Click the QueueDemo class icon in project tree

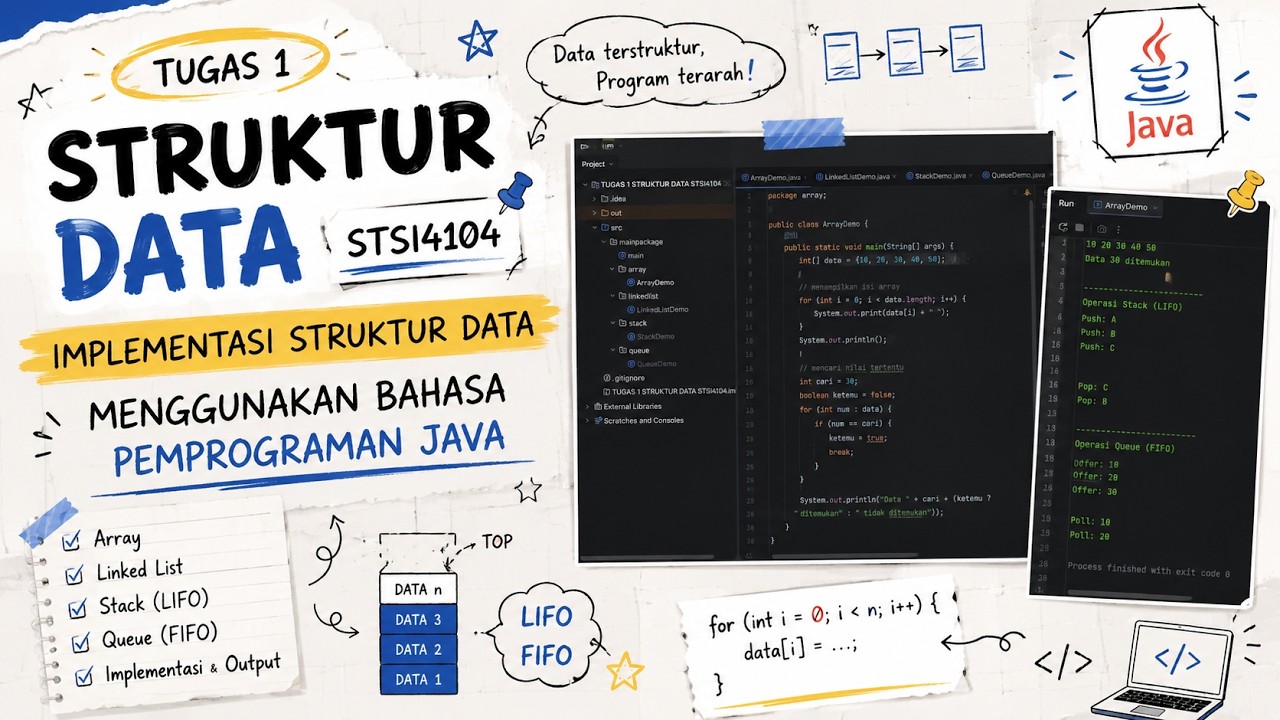[x=630, y=363]
